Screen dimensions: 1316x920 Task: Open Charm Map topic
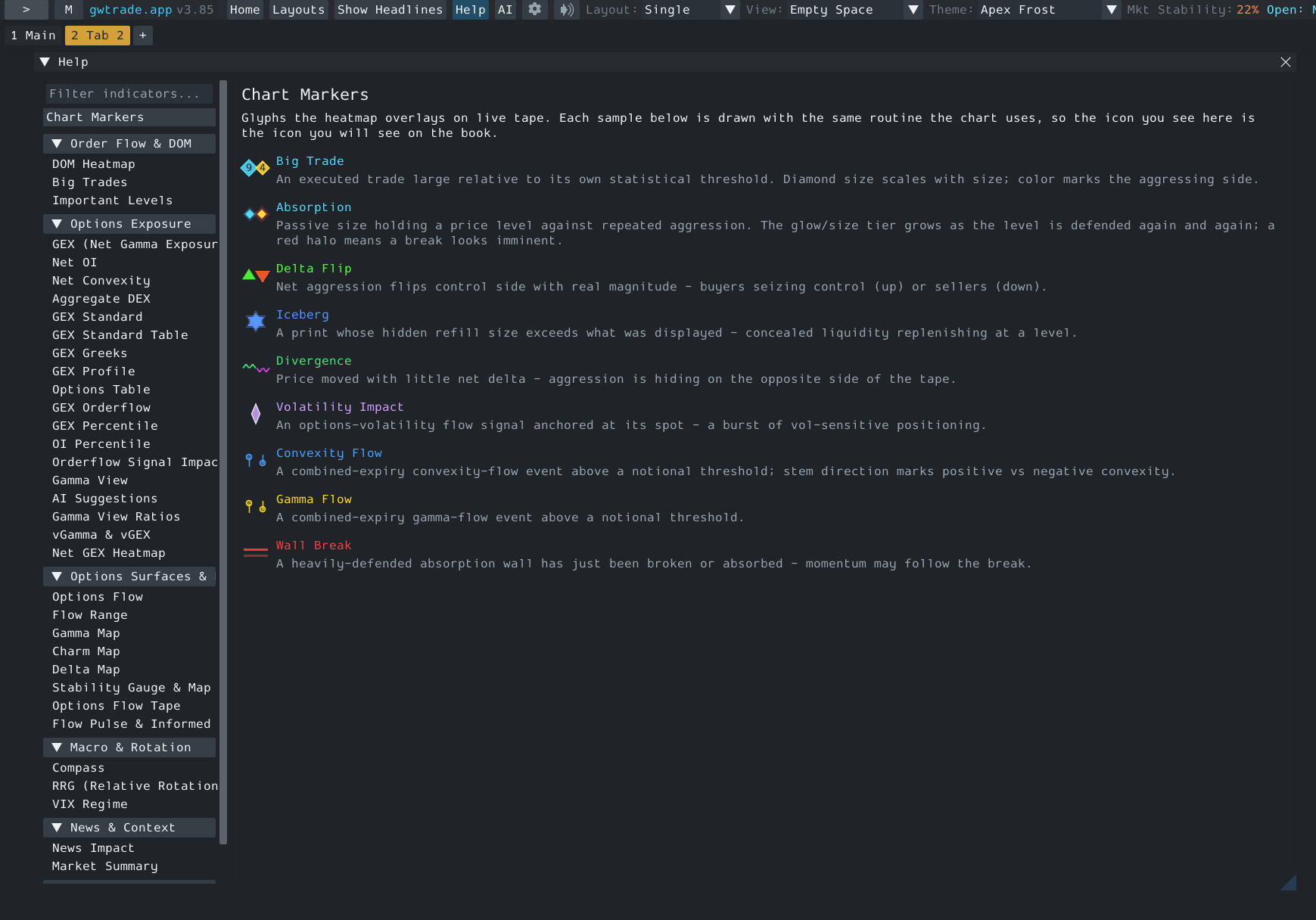(x=86, y=651)
